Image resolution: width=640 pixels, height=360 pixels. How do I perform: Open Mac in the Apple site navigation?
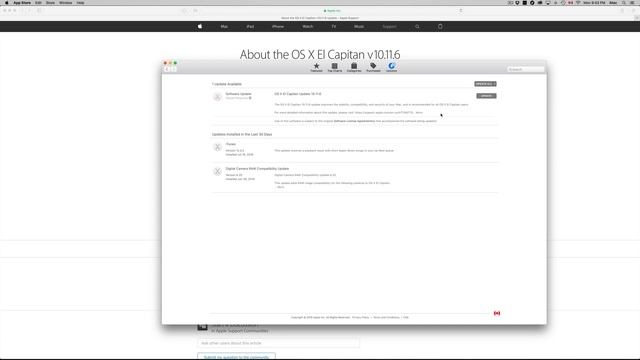(x=224, y=27)
